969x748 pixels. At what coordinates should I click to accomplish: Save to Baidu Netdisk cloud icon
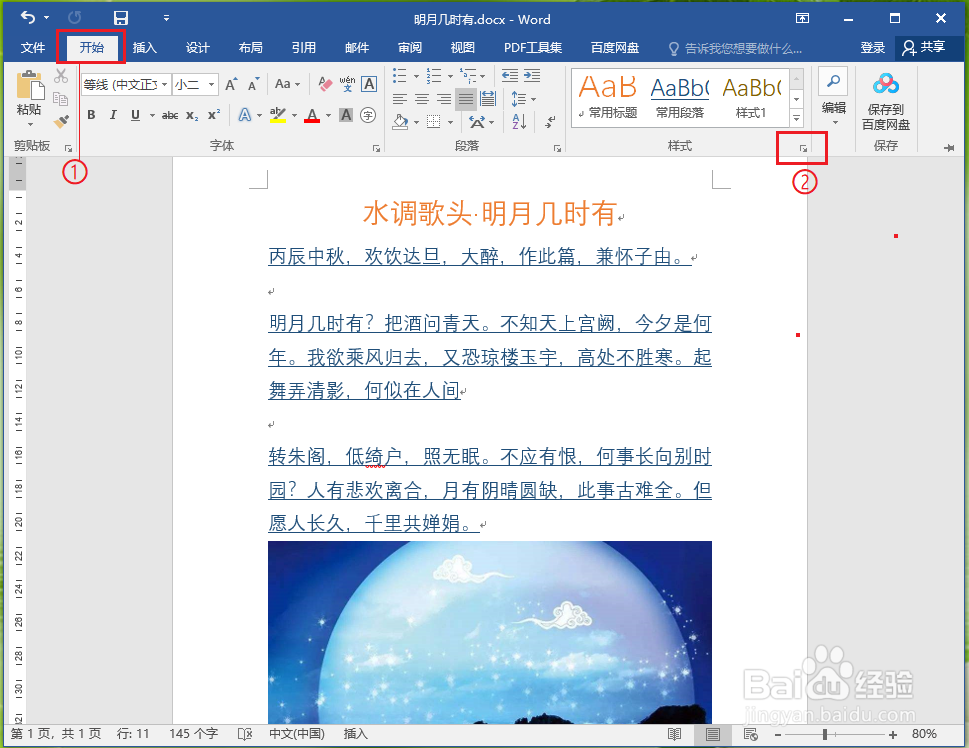click(x=886, y=83)
